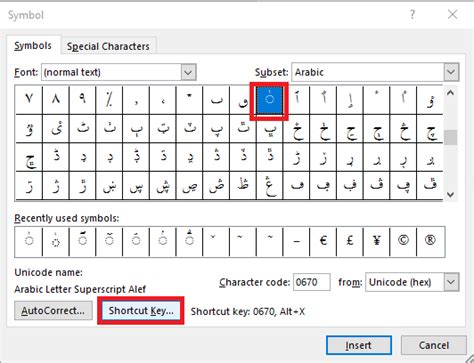Image resolution: width=474 pixels, height=363 pixels.
Task: Click the Character code input field
Action: tap(312, 282)
